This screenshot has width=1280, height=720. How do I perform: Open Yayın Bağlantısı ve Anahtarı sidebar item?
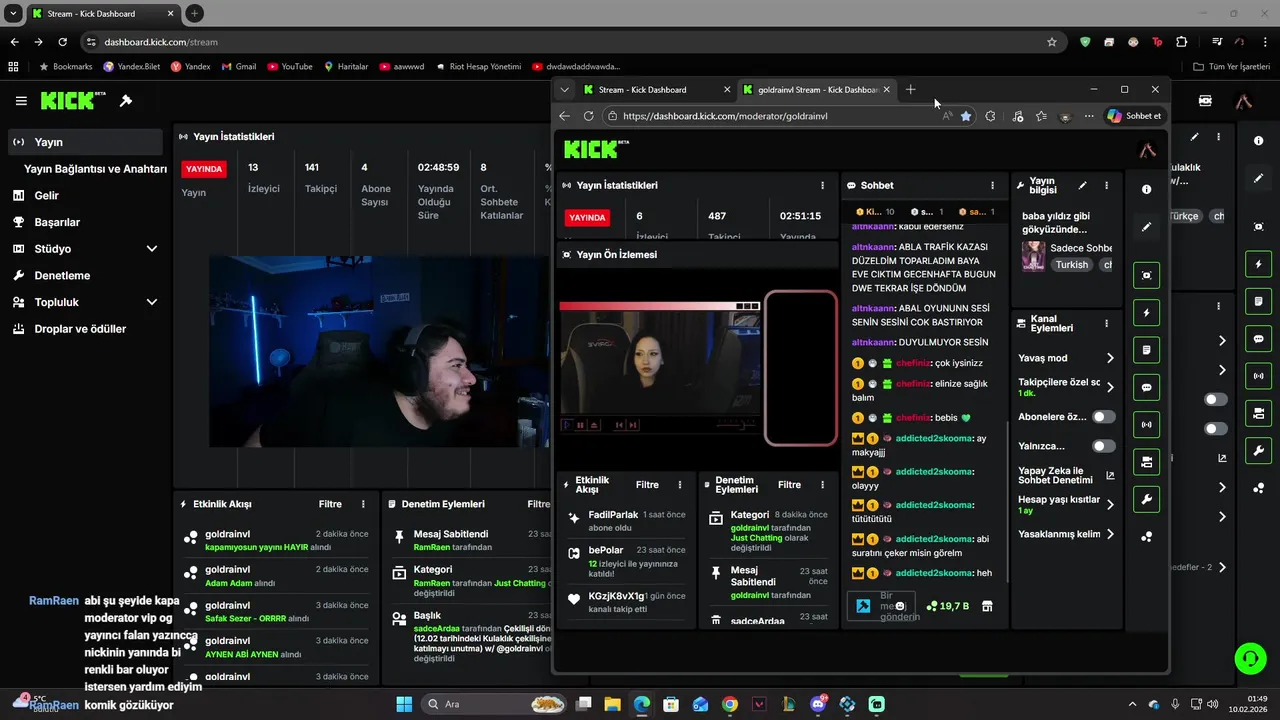95,169
